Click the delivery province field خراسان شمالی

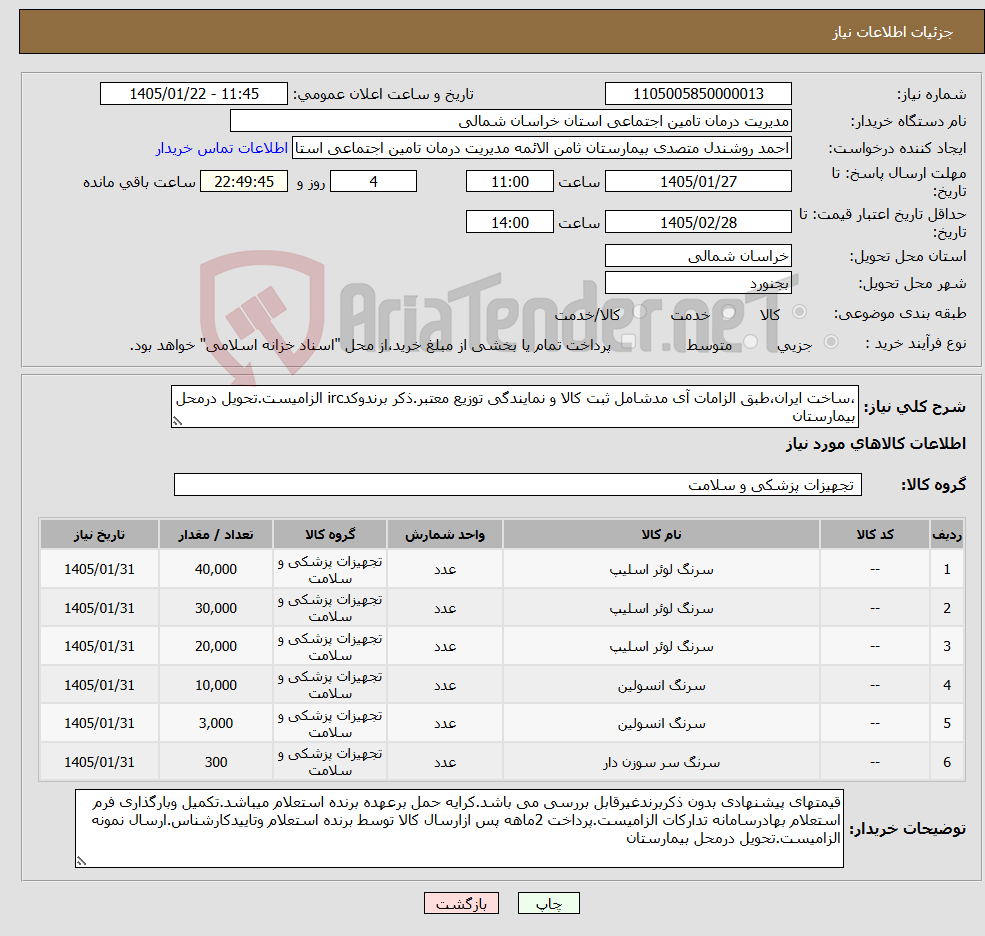[698, 256]
